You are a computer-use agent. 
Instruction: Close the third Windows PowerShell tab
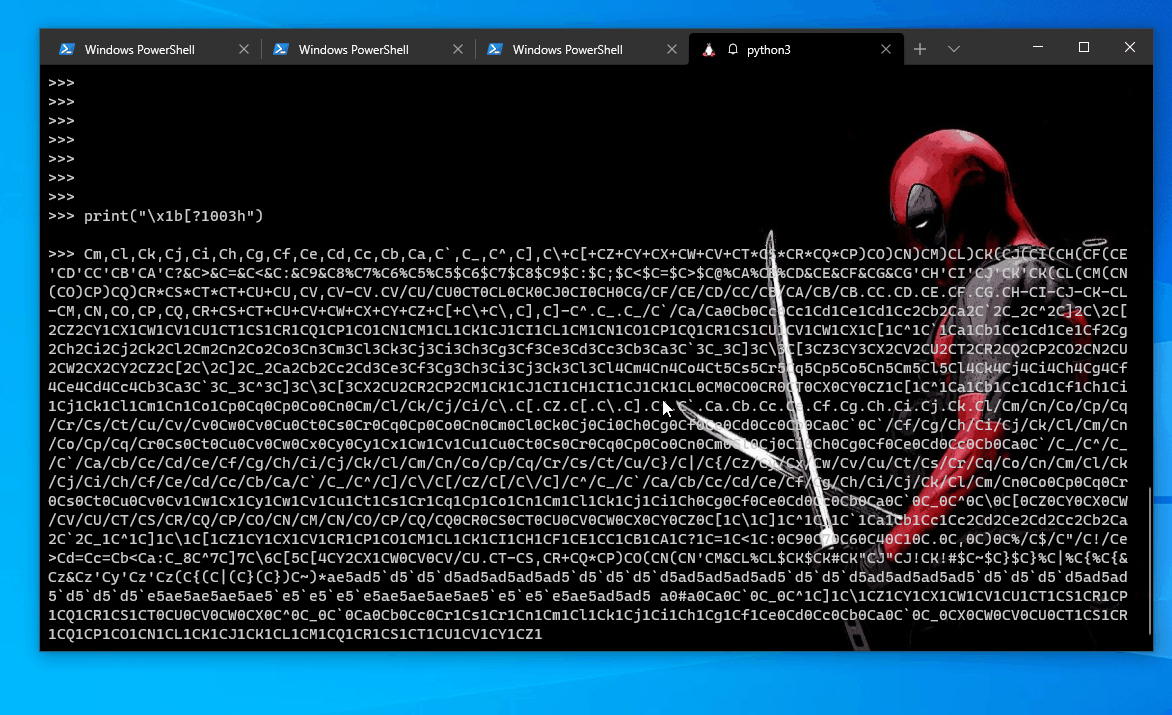point(671,49)
